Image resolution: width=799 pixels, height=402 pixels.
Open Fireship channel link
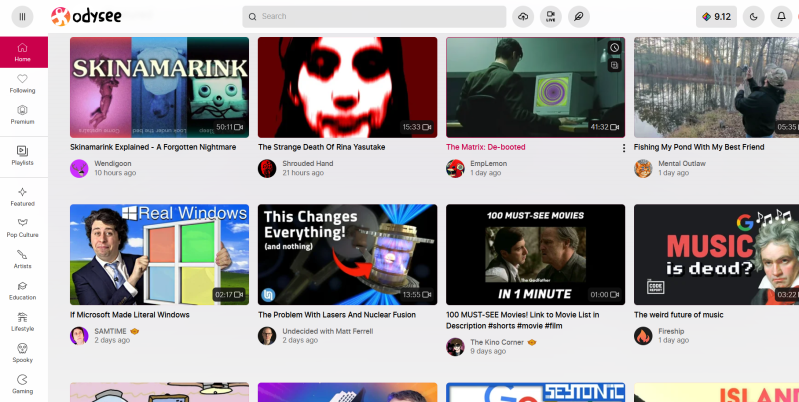click(x=671, y=331)
